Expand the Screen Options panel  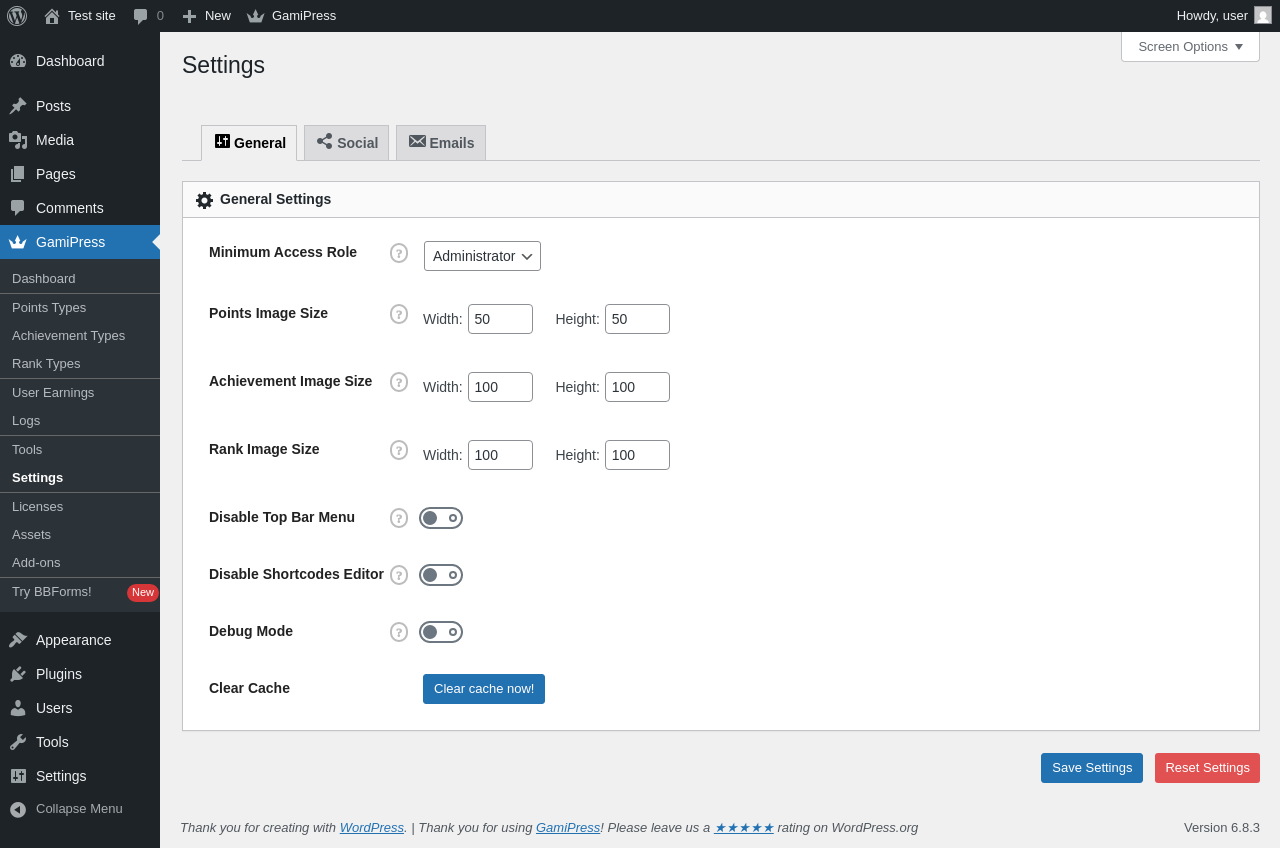(1190, 47)
